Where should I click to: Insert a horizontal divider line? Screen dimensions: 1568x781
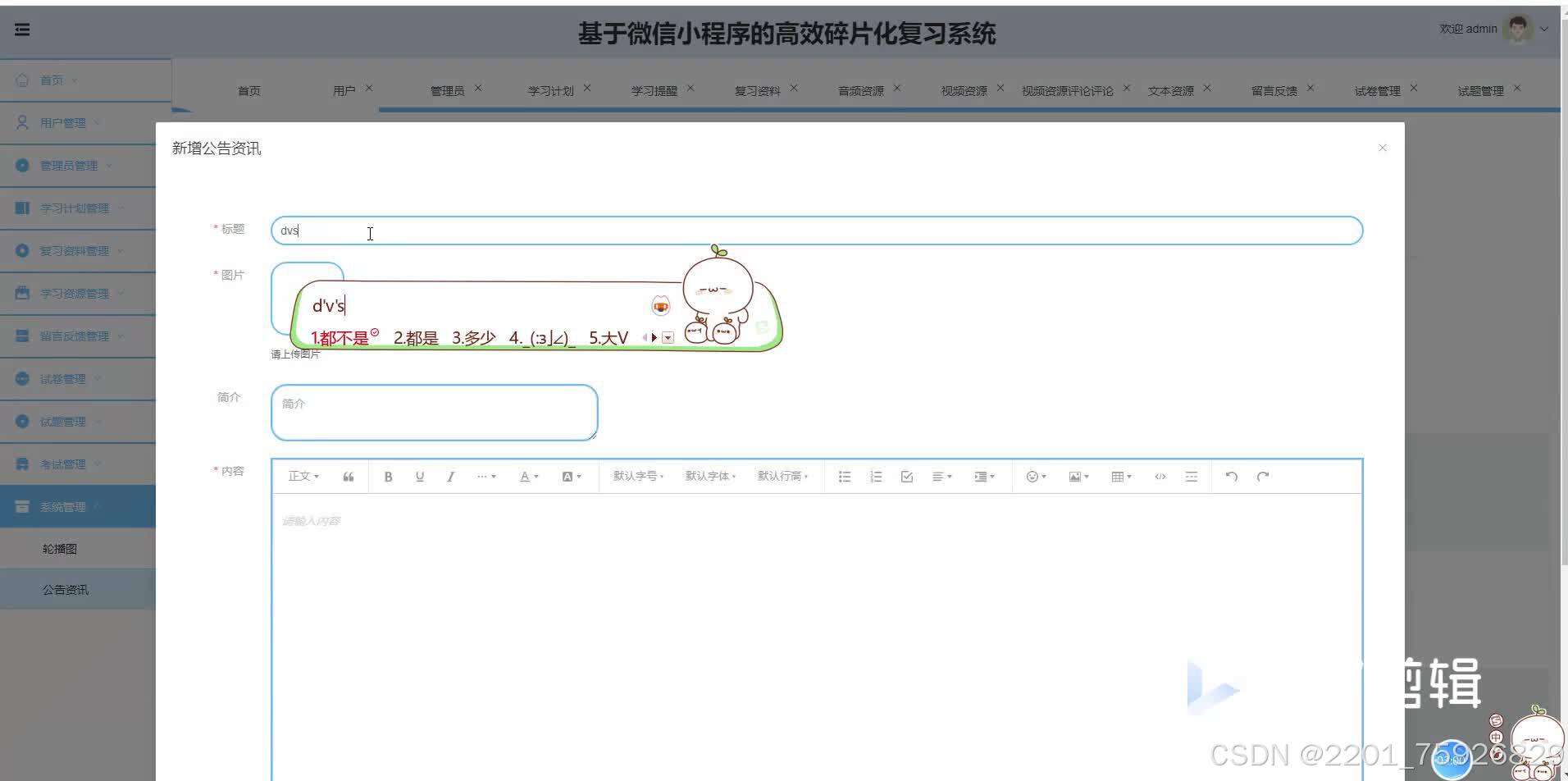click(1192, 477)
